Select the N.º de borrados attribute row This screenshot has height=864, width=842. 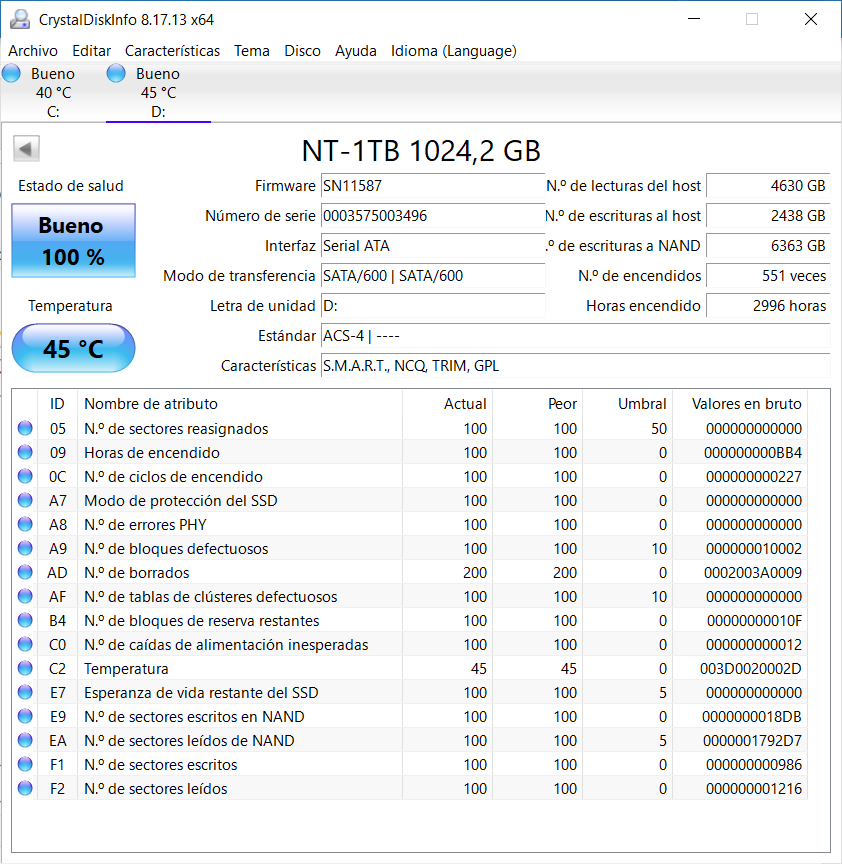click(240, 573)
